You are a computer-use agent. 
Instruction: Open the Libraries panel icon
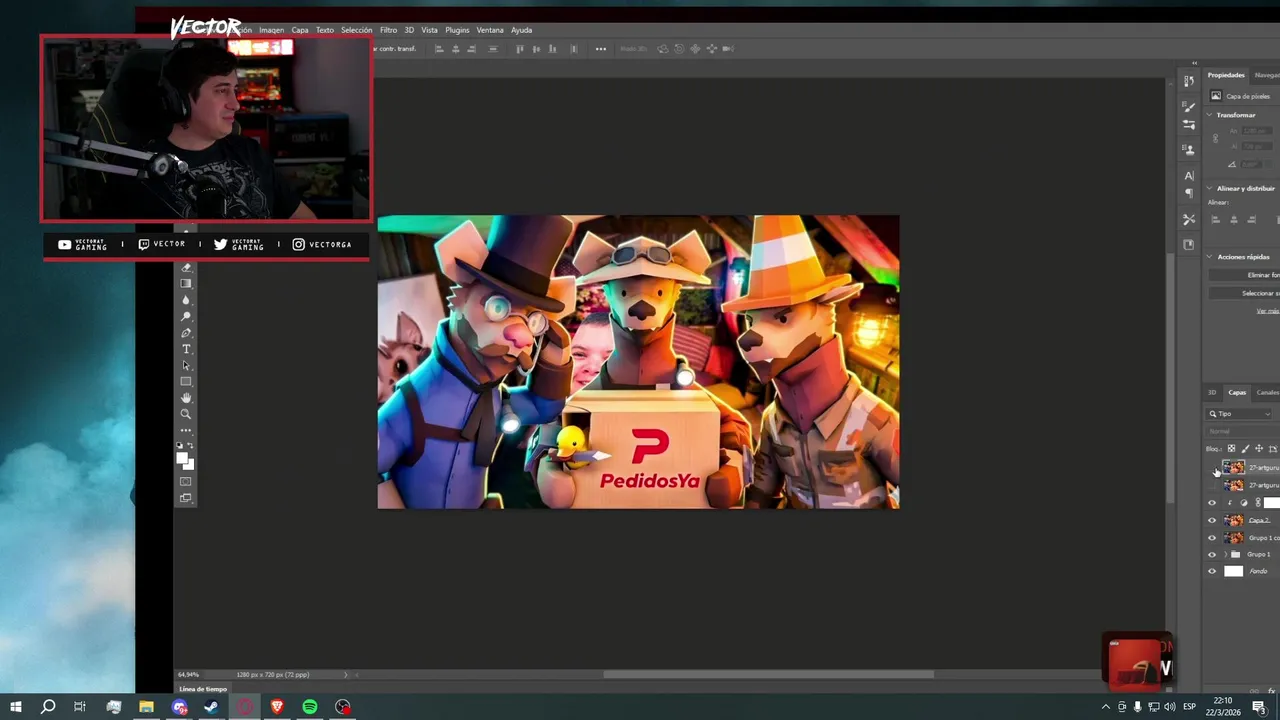coord(1189,244)
